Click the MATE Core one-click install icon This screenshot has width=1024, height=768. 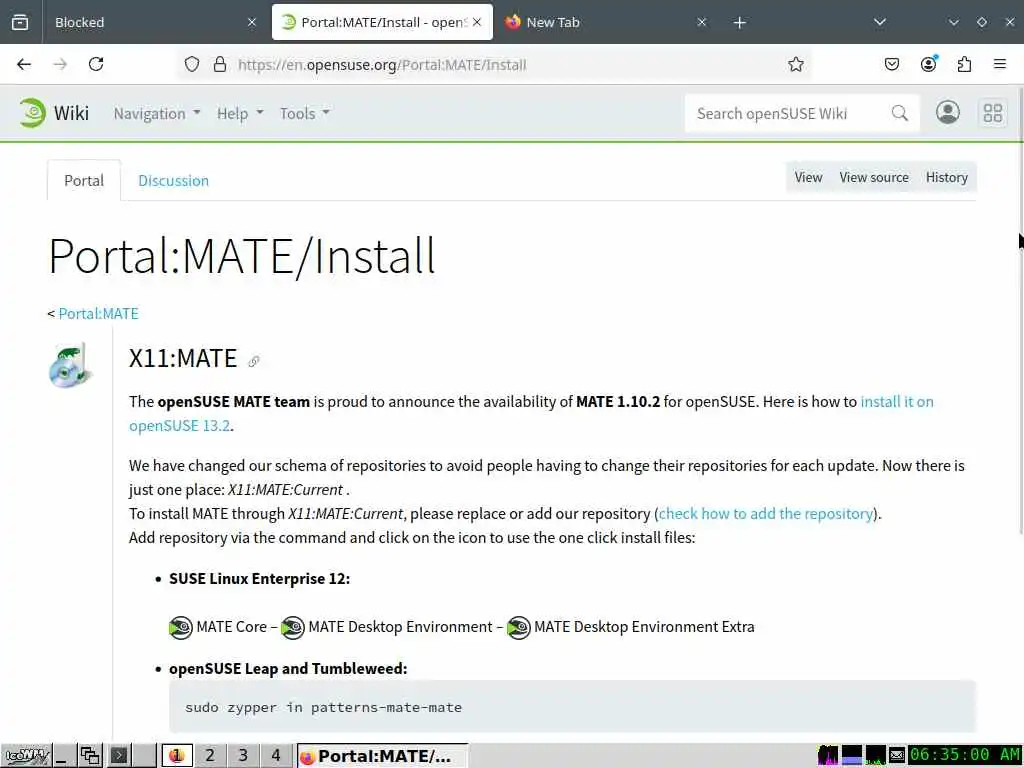pos(181,628)
